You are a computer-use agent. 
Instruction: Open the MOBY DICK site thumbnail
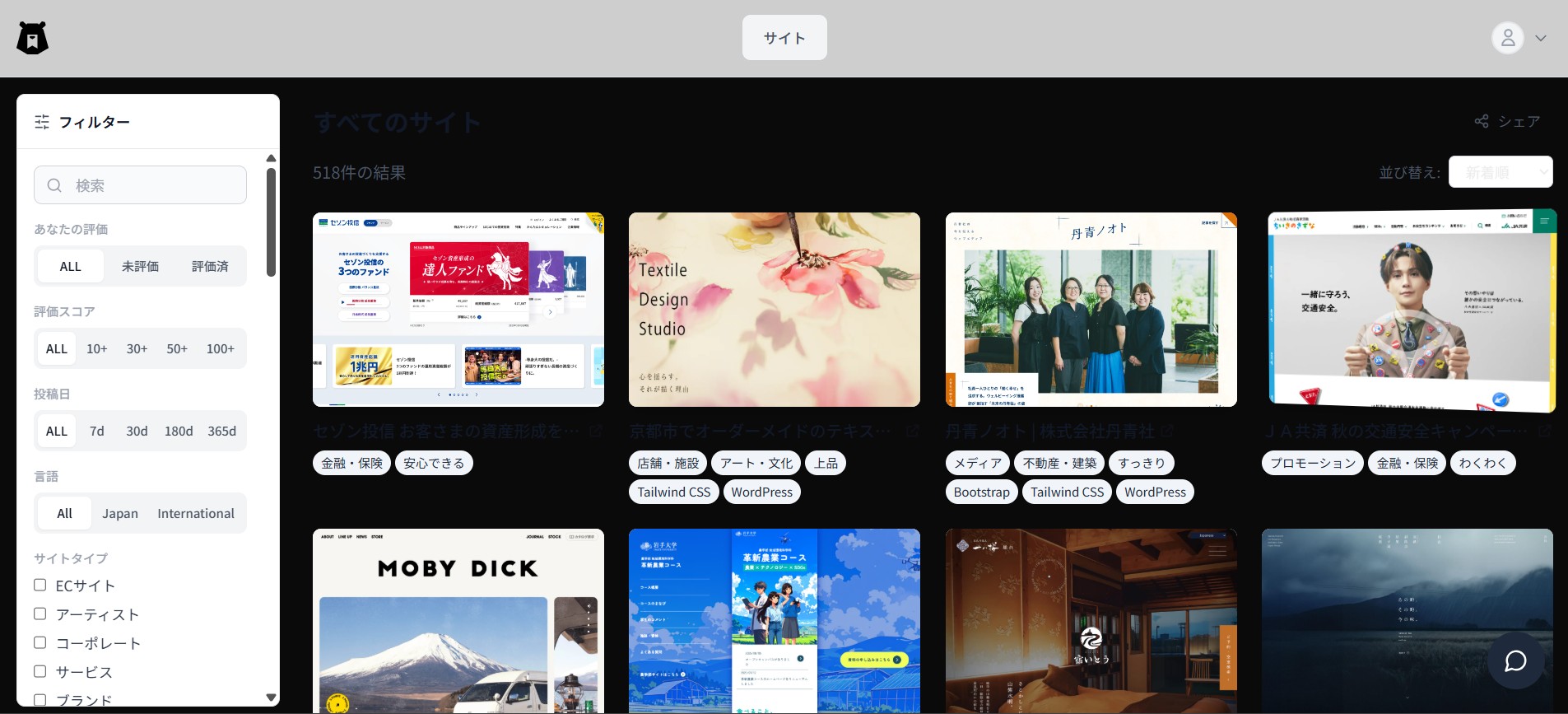point(458,621)
